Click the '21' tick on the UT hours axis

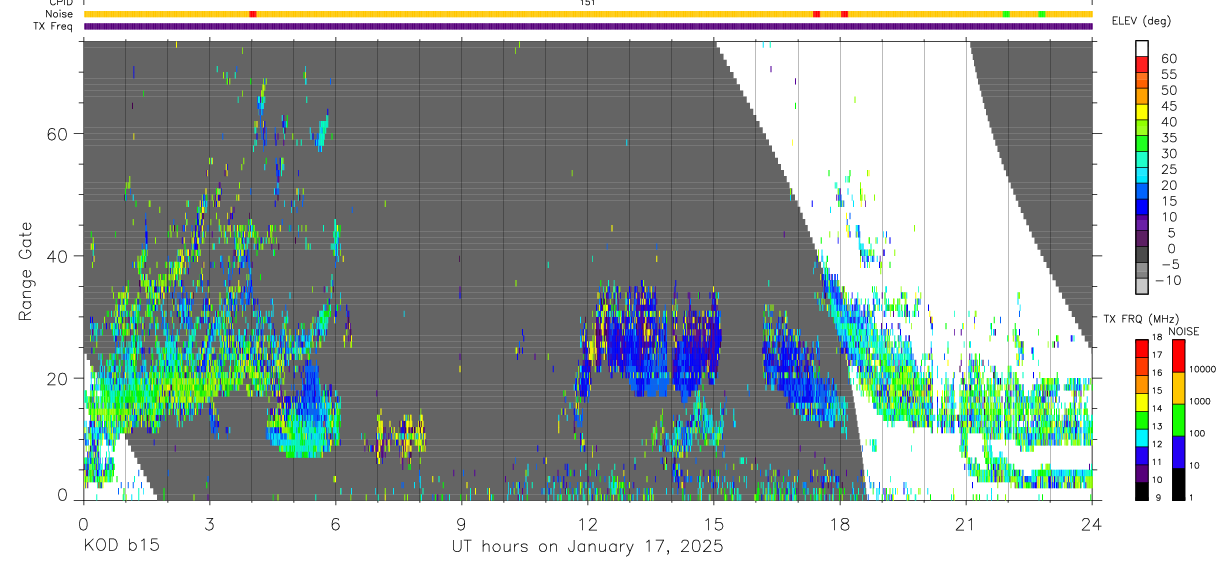966,523
